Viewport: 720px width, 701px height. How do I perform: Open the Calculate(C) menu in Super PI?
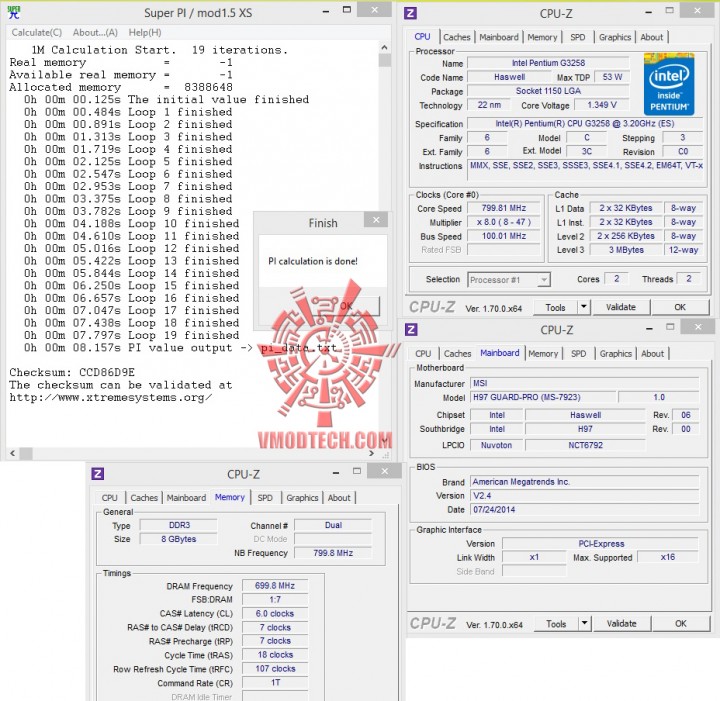tap(37, 33)
